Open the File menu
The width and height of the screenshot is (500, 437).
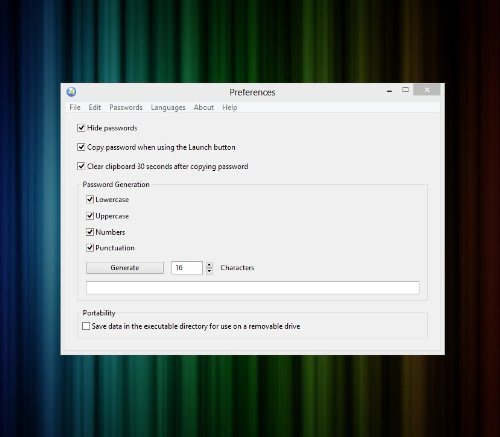[x=75, y=107]
